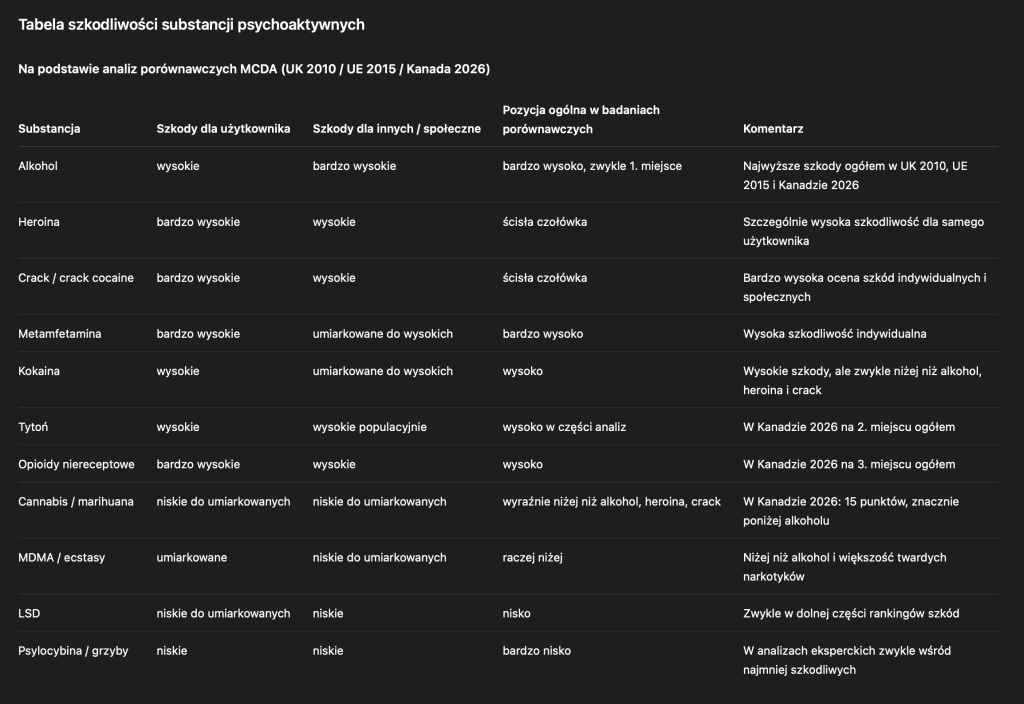
Task: Click the 'Pozycja ogólna w badaniach porównawczych' header
Action: pos(581,119)
